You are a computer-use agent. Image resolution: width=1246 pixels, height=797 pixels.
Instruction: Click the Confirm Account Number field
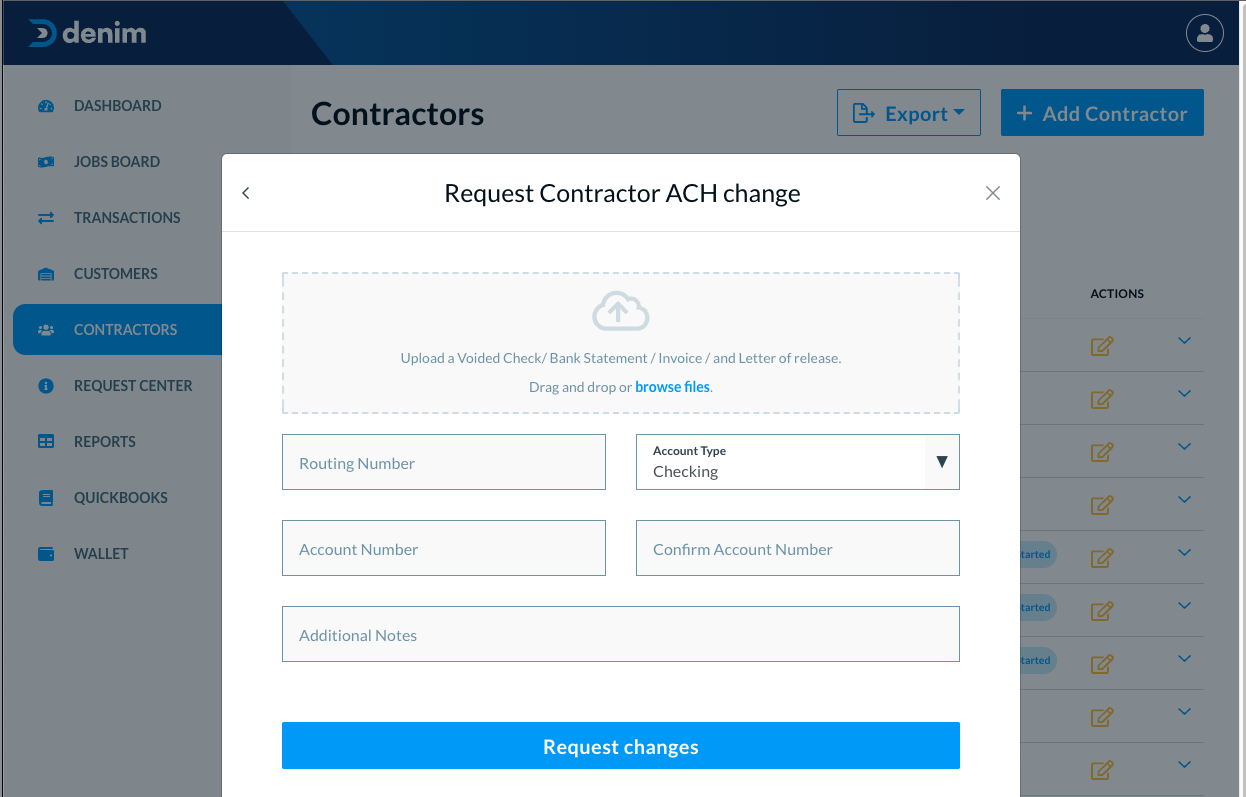click(798, 548)
